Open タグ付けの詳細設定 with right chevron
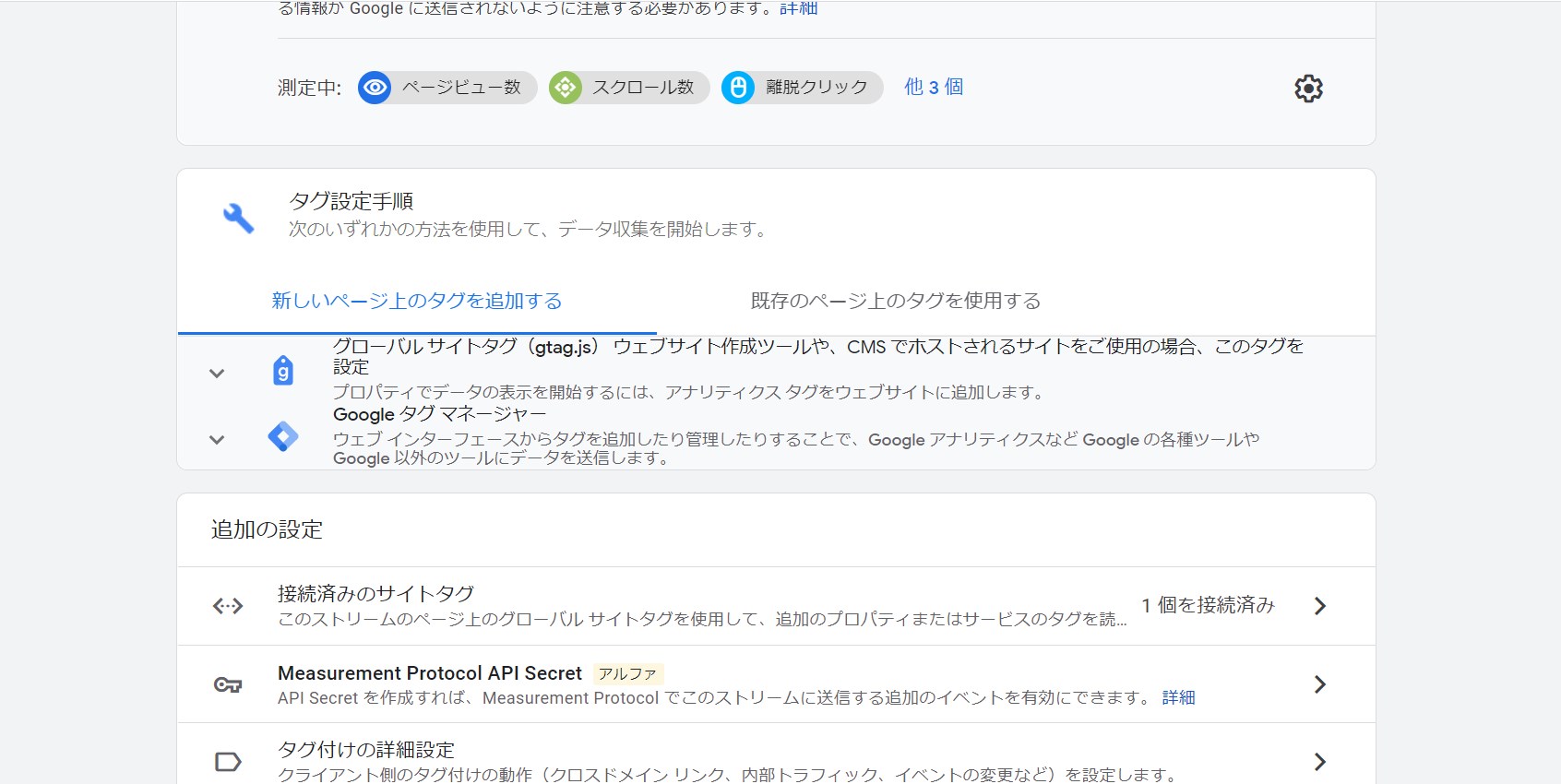This screenshot has height=784, width=1561. (1319, 762)
